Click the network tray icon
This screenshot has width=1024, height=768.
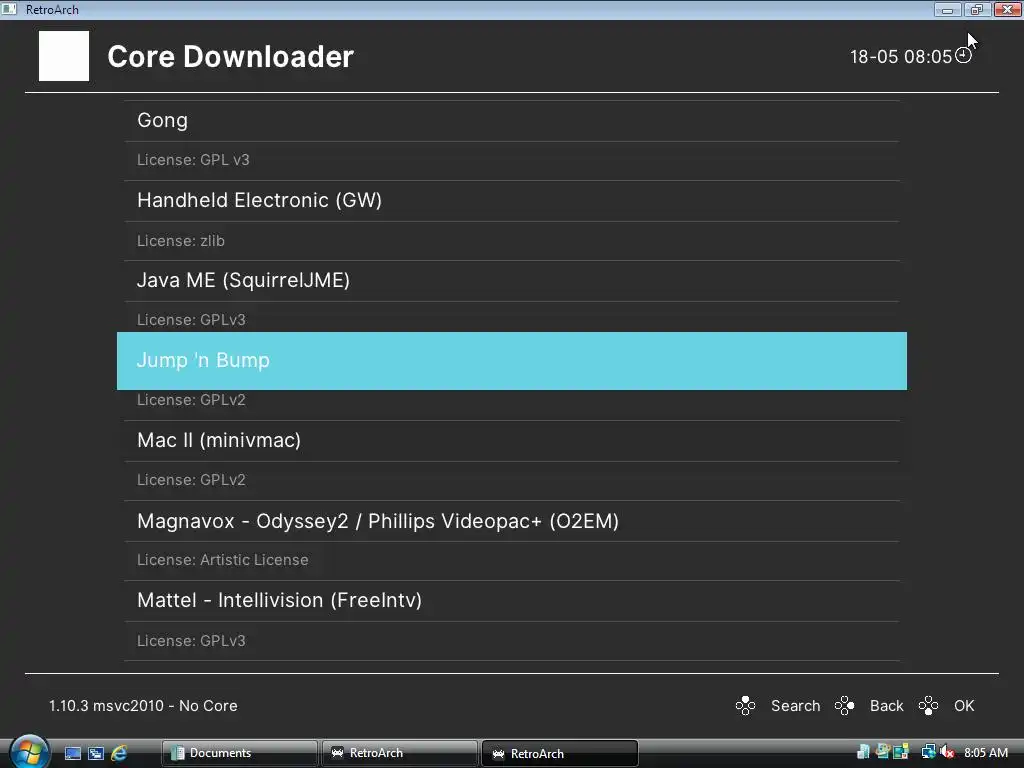[x=928, y=752]
